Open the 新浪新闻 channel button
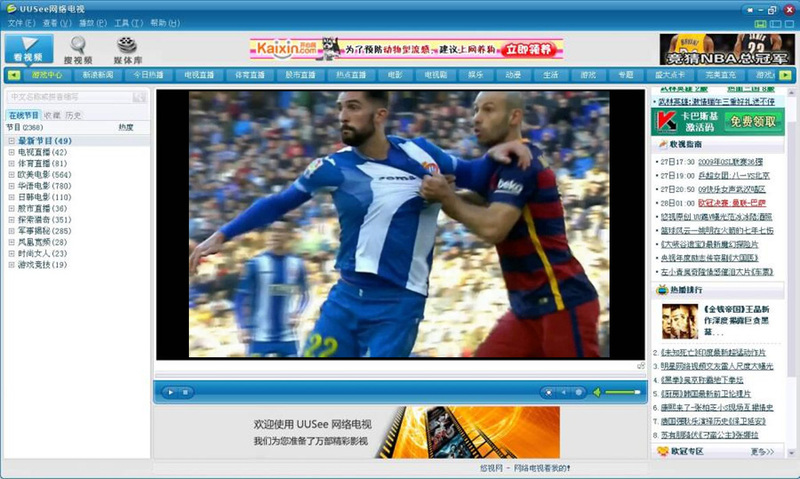Image resolution: width=800 pixels, height=479 pixels. click(x=97, y=75)
